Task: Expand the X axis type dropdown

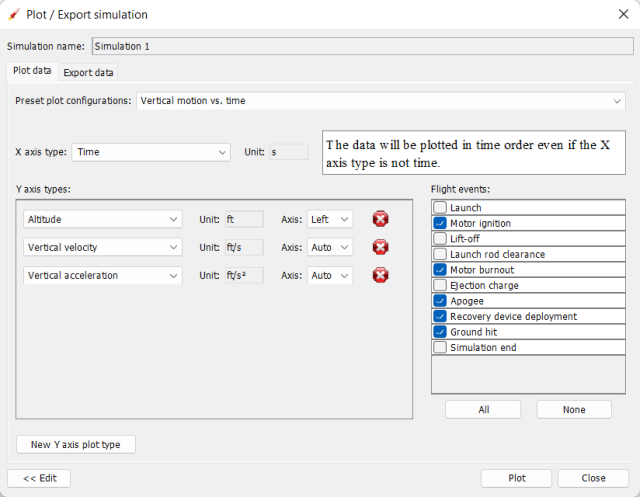Action: 151,152
